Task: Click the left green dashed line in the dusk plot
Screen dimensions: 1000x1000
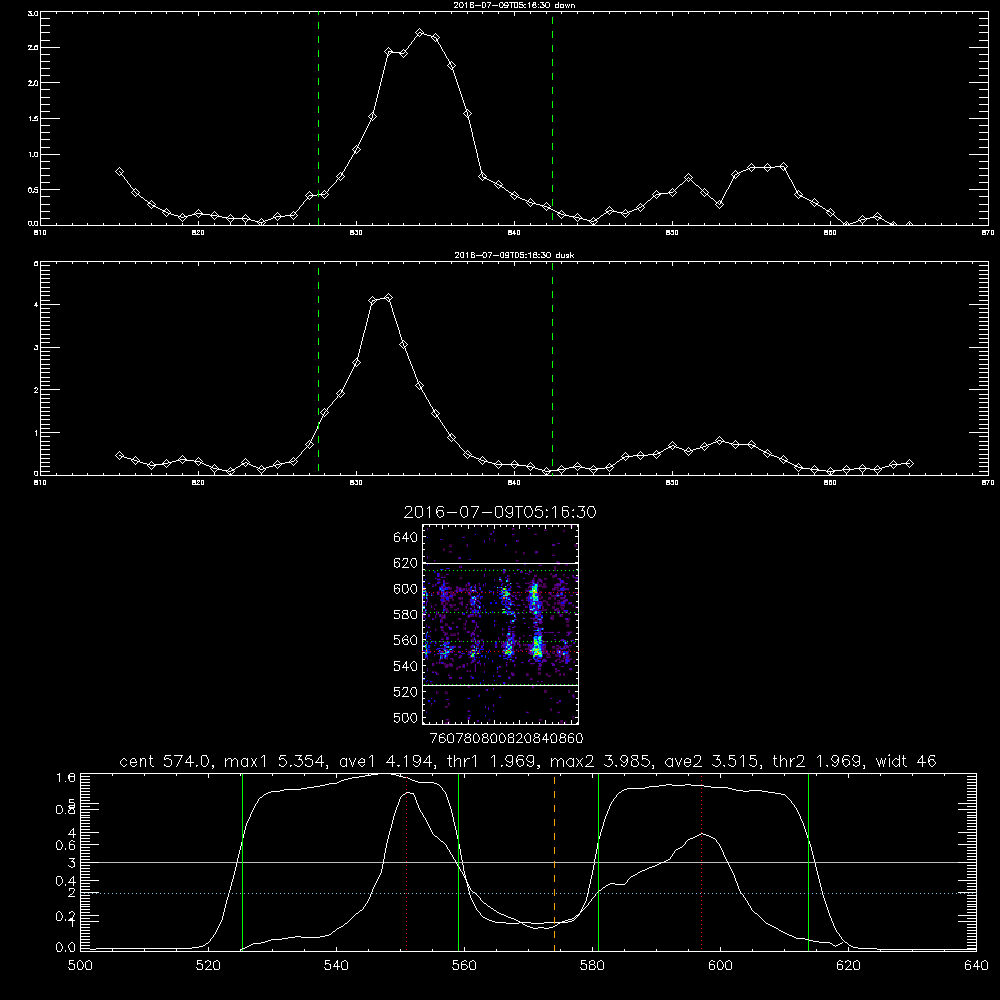Action: [318, 369]
